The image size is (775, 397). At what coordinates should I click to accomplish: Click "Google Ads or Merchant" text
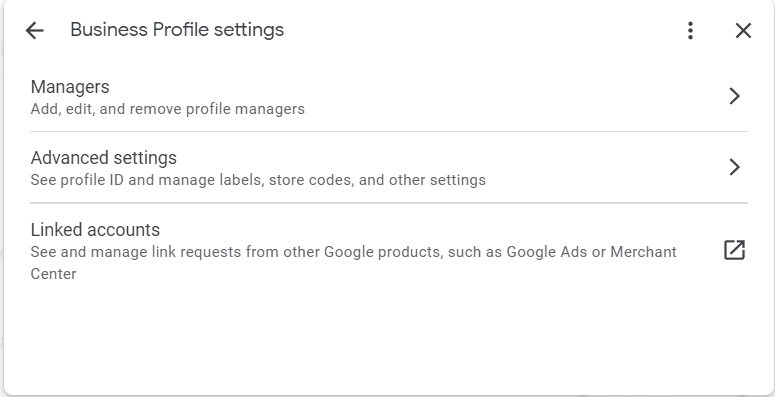(592, 252)
